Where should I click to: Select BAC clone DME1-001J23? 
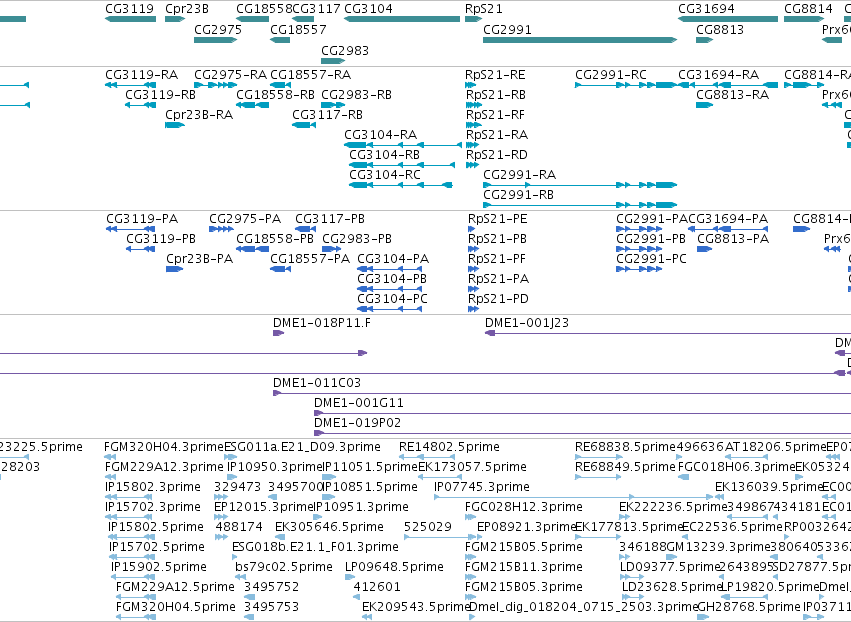click(x=526, y=323)
